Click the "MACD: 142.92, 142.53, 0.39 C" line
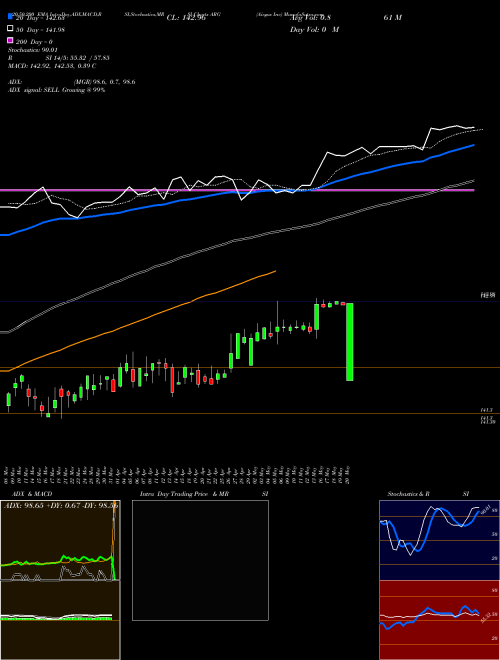The height and width of the screenshot is (660, 500). pyautogui.click(x=52, y=65)
